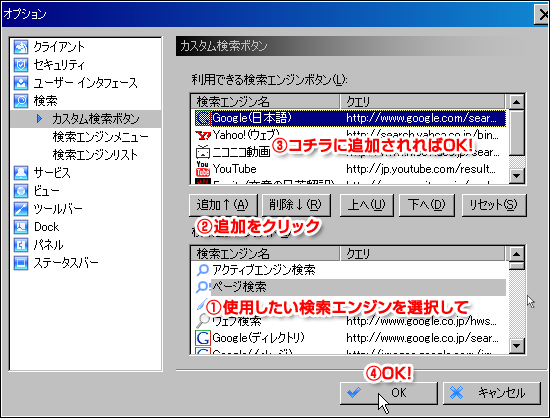The width and height of the screenshot is (550, 418).
Task: Click the YouTube logo icon
Action: [202, 169]
